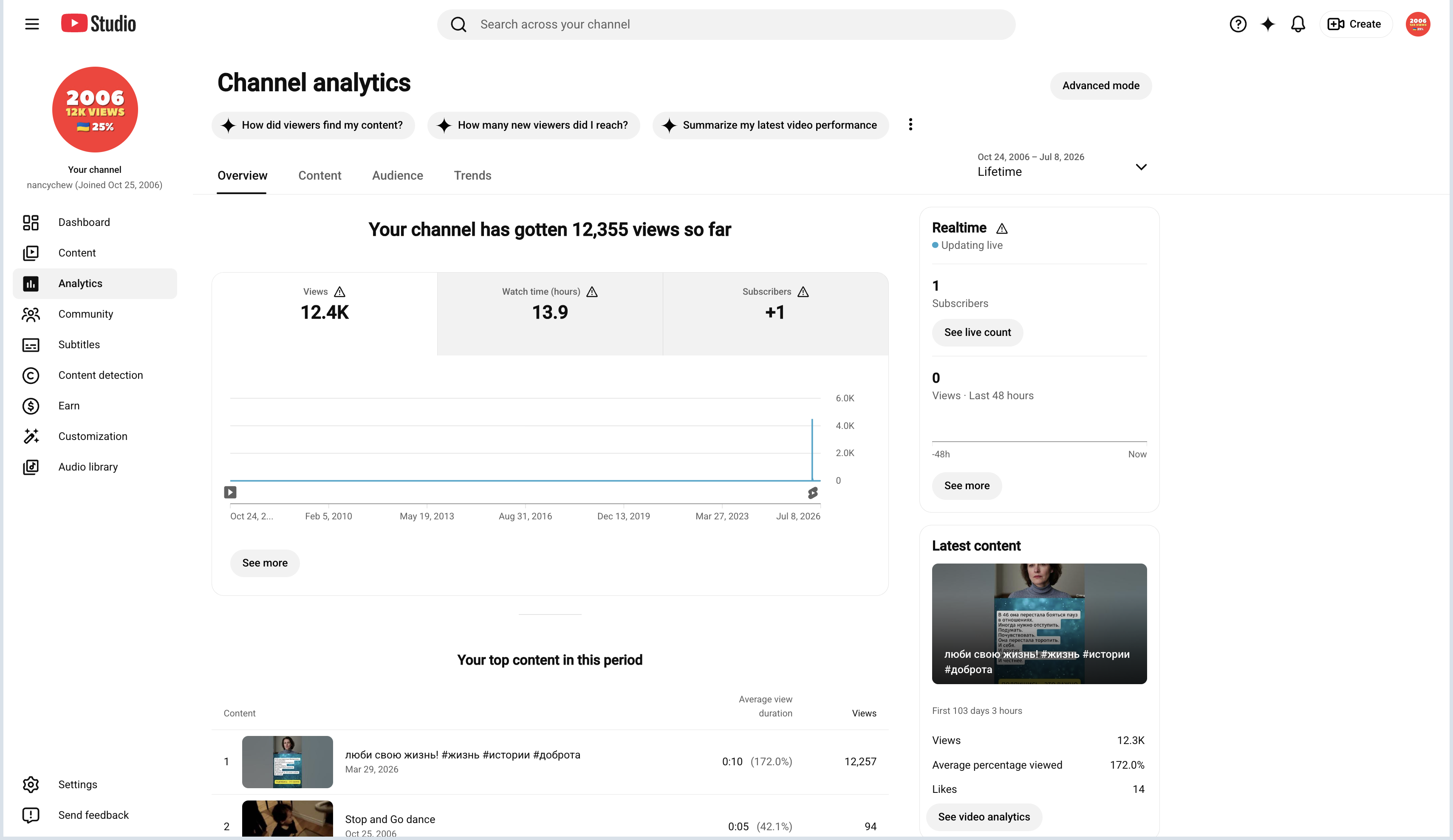
Task: Click the Content sidebar icon
Action: (31, 253)
